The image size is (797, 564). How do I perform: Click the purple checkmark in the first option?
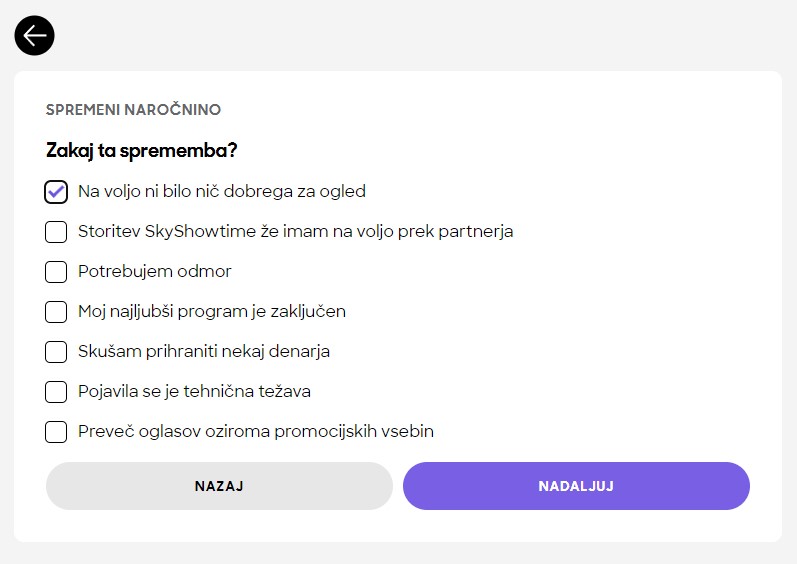click(x=56, y=190)
